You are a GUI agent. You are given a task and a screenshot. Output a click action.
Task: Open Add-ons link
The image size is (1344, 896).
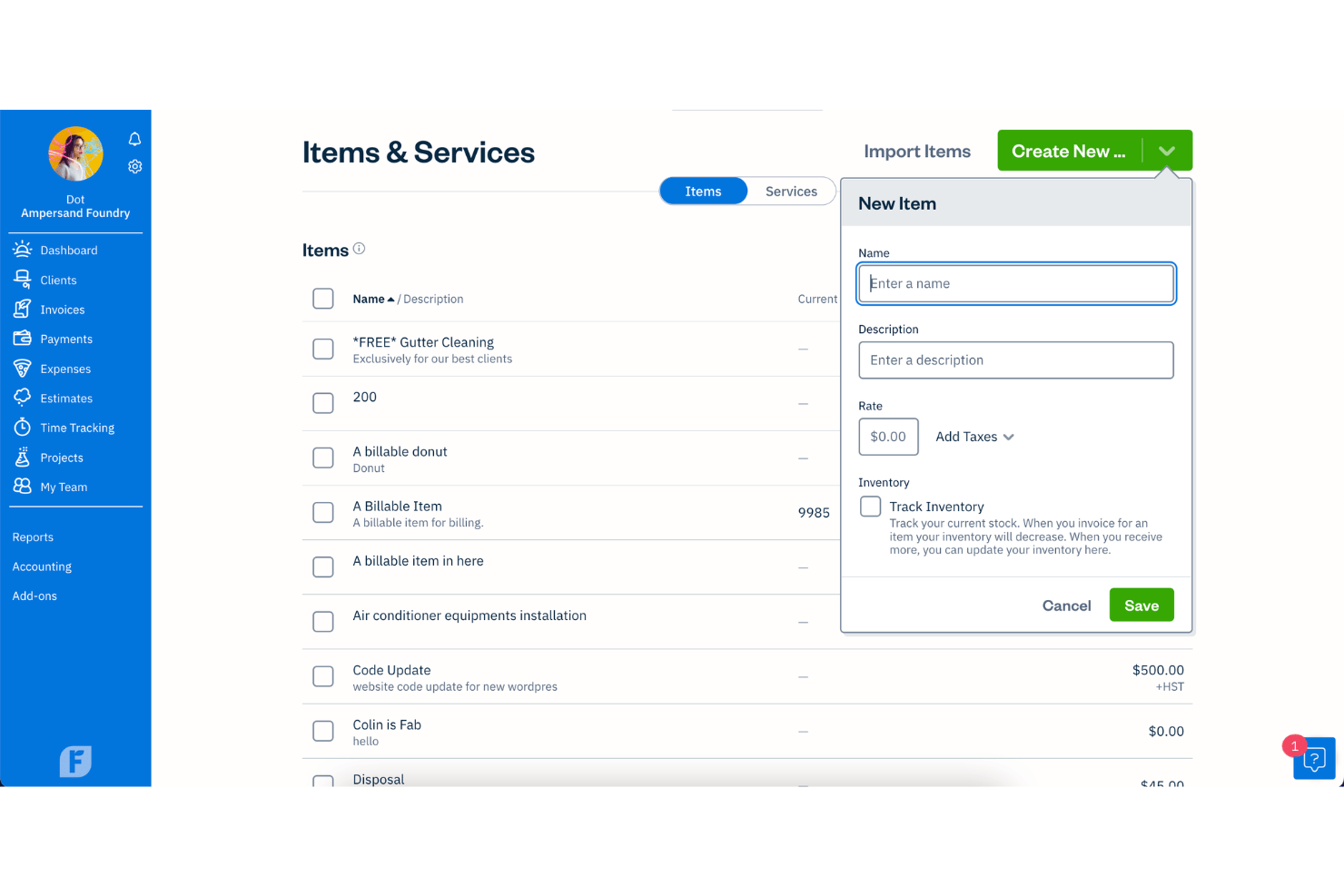pyautogui.click(x=35, y=596)
